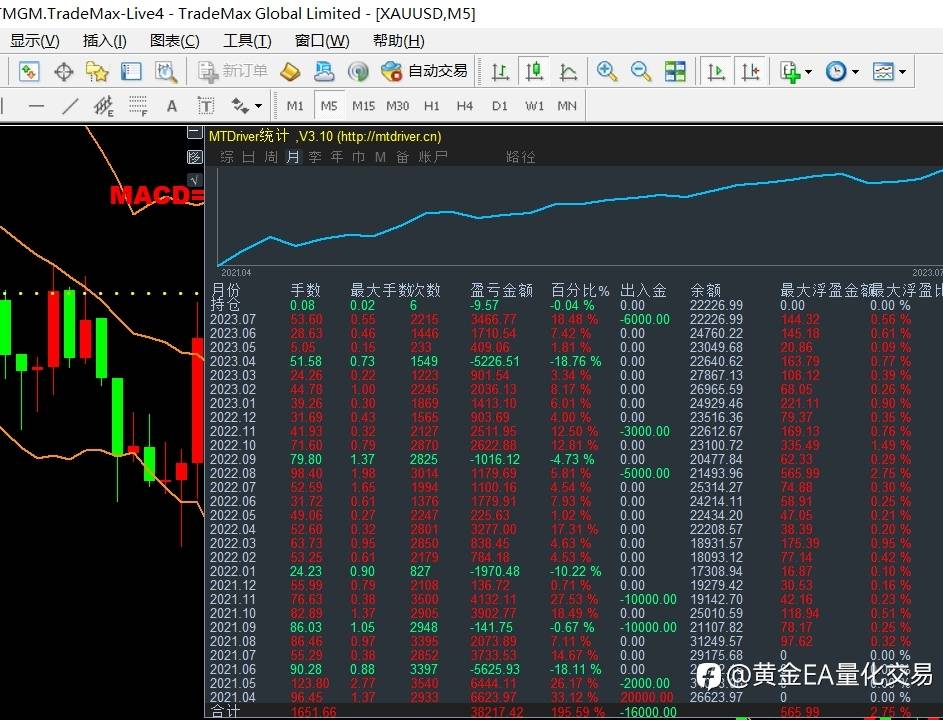Open the Navigator folder-star icon

click(x=97, y=72)
